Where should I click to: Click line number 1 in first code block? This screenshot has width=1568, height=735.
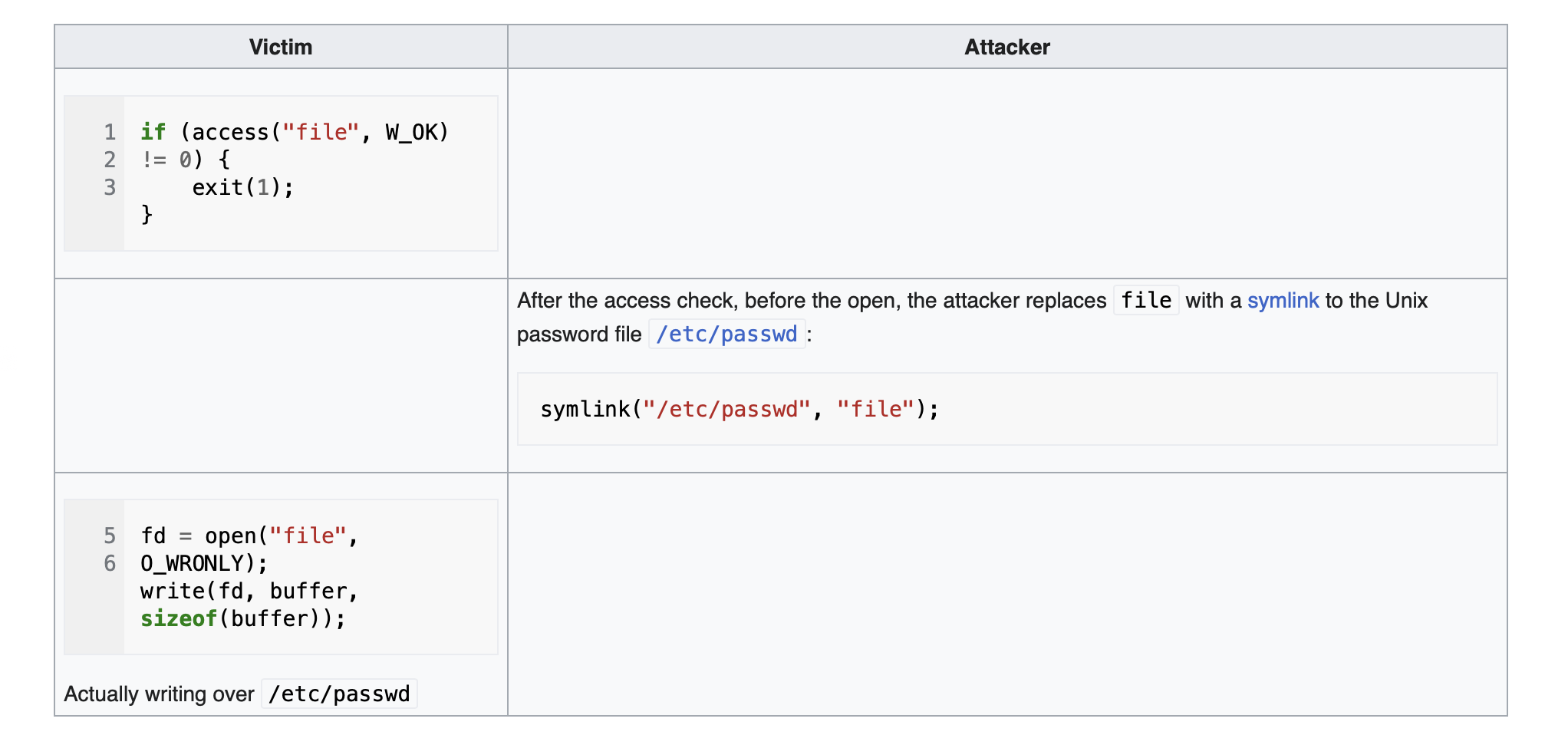(x=110, y=132)
